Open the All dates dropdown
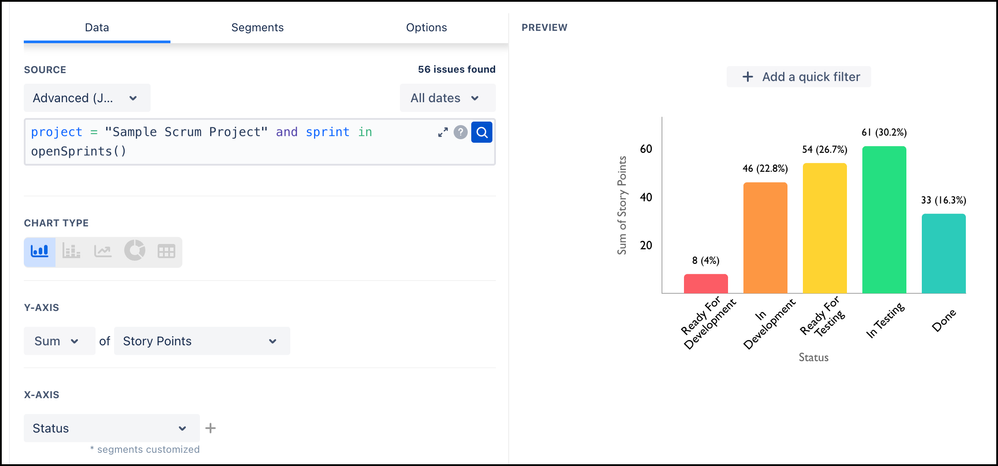The image size is (998, 466). pyautogui.click(x=447, y=98)
